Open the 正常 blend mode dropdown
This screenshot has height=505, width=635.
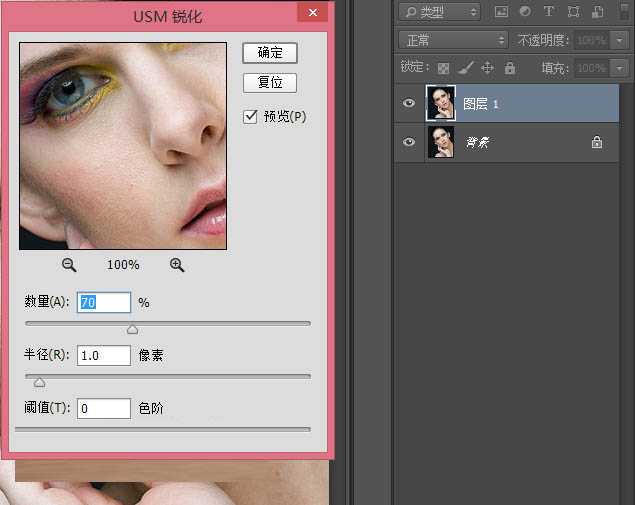click(453, 40)
